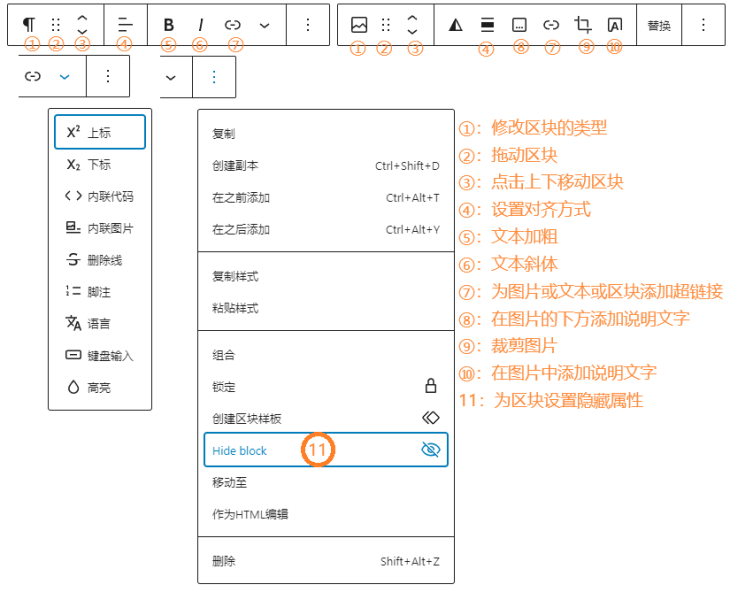Open image toolbar options three-dot menu
Viewport: 730px width, 600px height.
(x=703, y=25)
